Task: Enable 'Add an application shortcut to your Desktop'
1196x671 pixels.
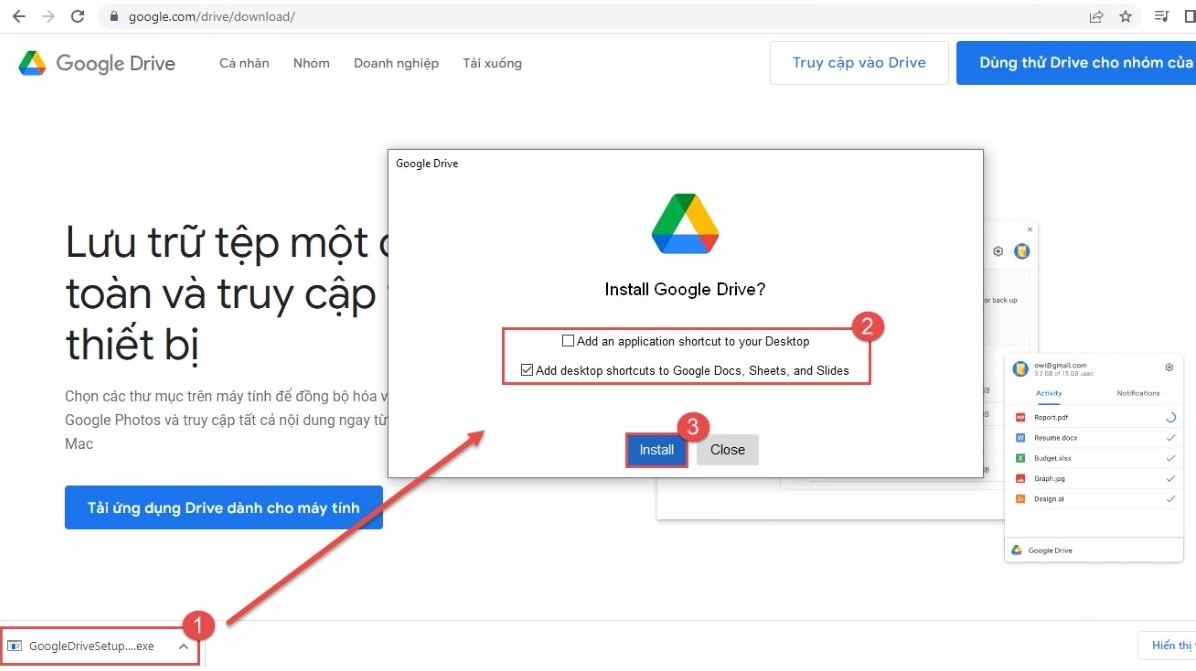Action: pyautogui.click(x=568, y=341)
